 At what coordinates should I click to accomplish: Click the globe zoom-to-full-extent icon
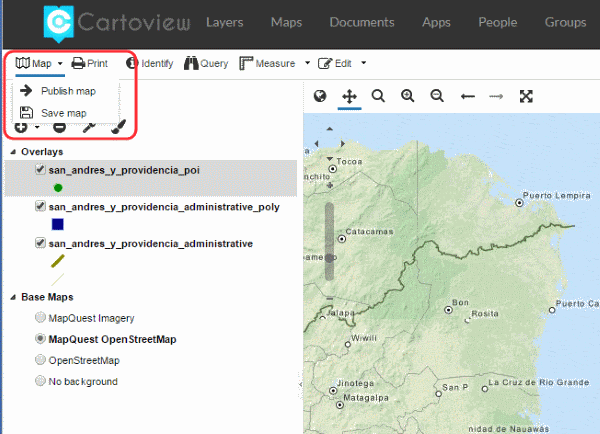pyautogui.click(x=320, y=96)
